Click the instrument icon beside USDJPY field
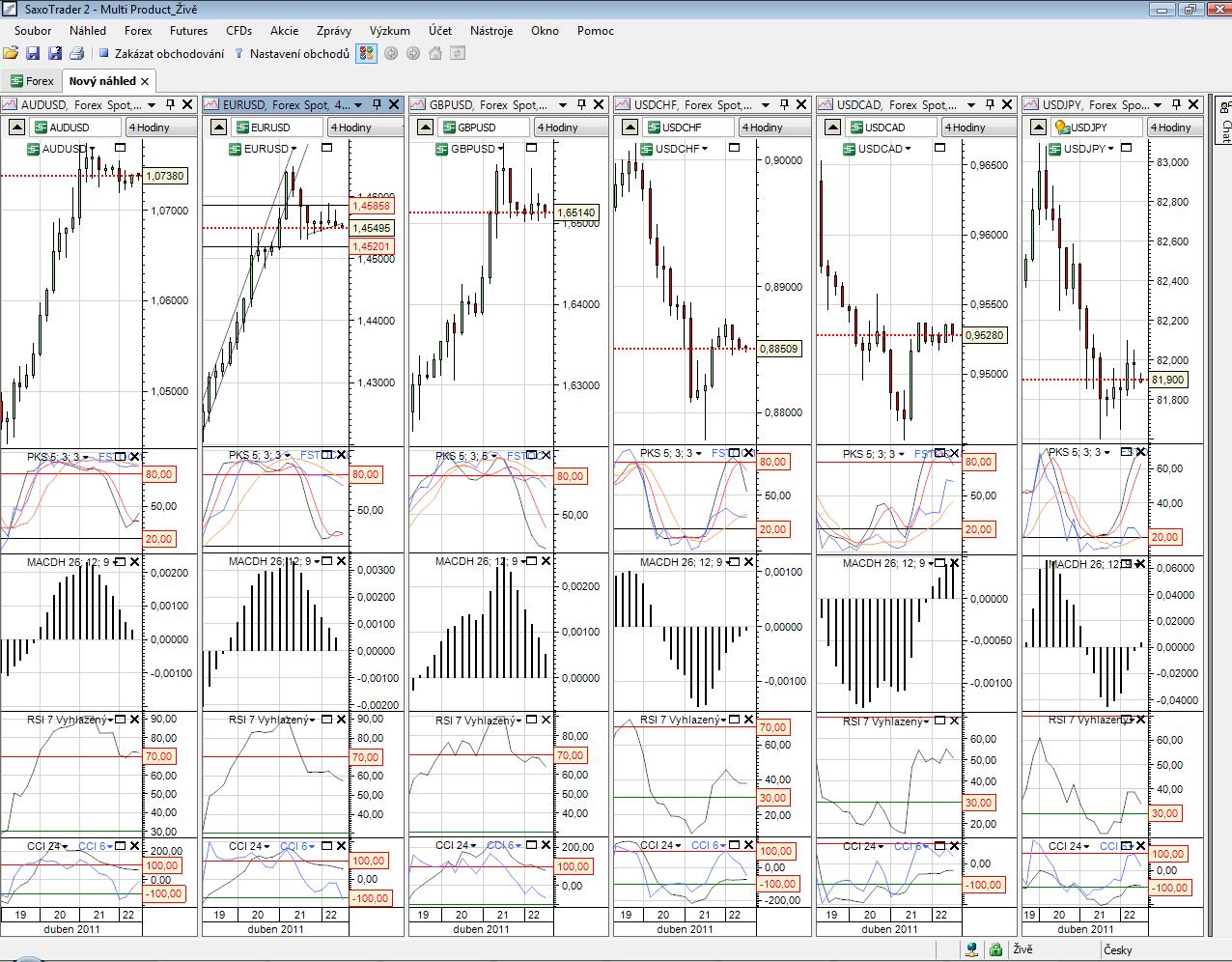Image resolution: width=1232 pixels, height=962 pixels. point(1062,127)
